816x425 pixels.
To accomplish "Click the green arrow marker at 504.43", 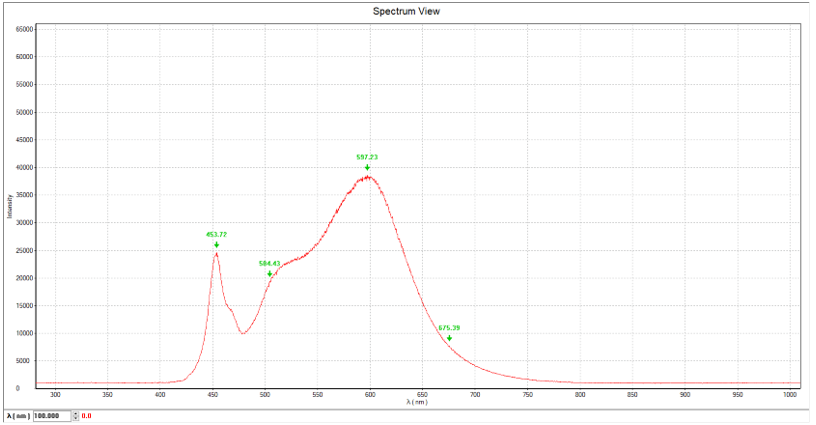I will click(x=270, y=274).
